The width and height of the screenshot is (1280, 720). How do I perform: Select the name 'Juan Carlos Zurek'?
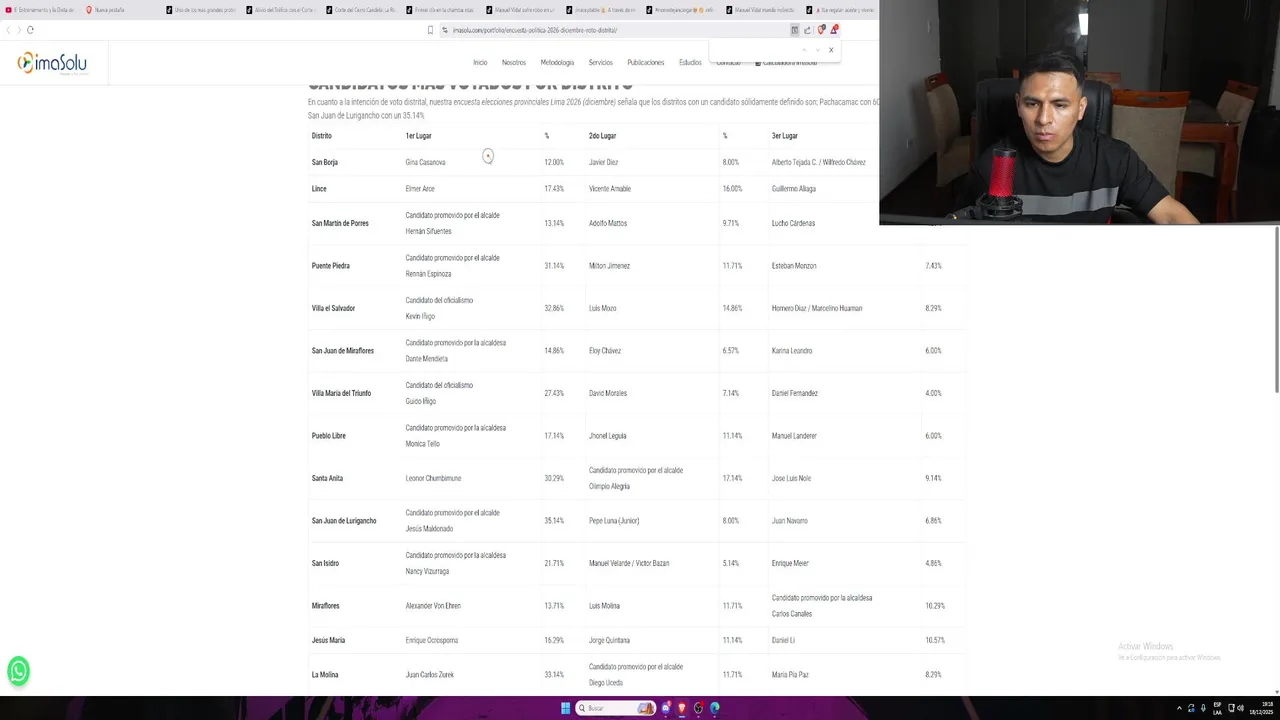[429, 675]
